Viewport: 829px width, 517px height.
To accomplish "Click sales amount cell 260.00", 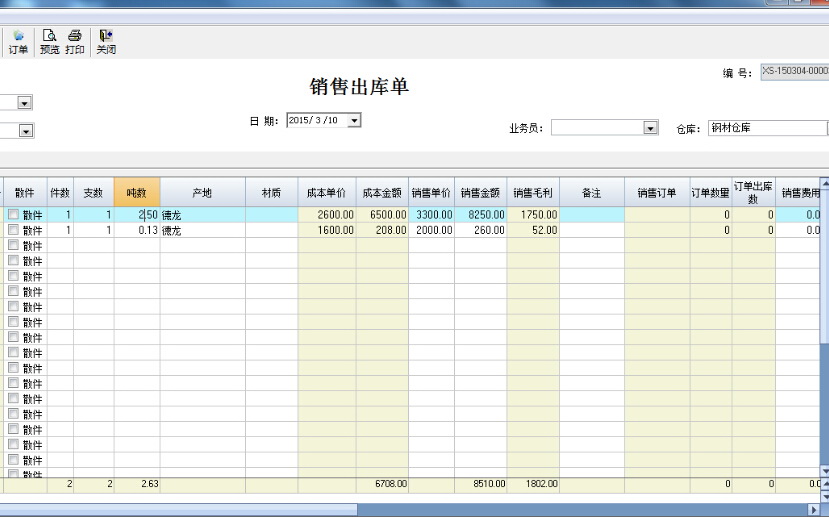I will 481,230.
